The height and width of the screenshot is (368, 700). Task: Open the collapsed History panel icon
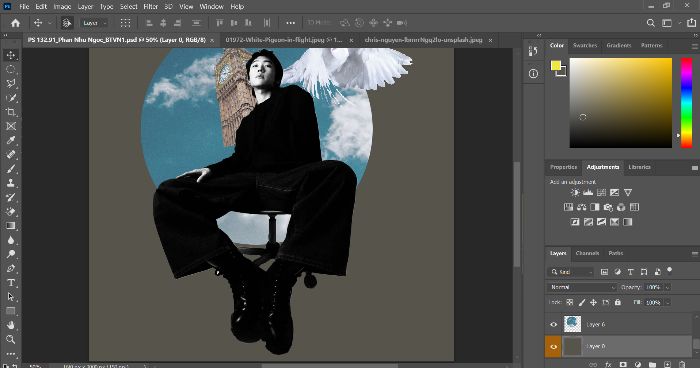[533, 51]
